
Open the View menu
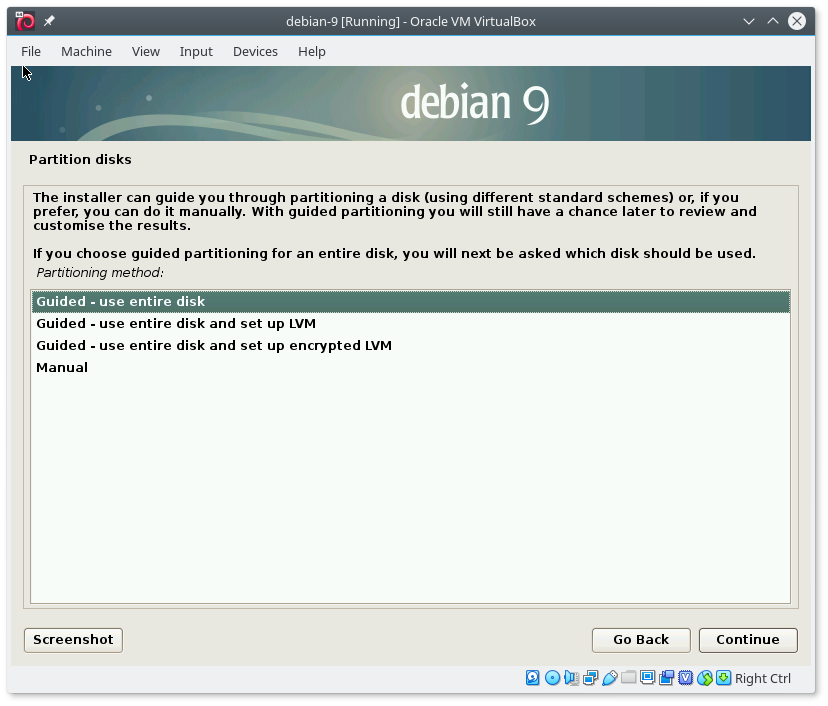pyautogui.click(x=146, y=51)
